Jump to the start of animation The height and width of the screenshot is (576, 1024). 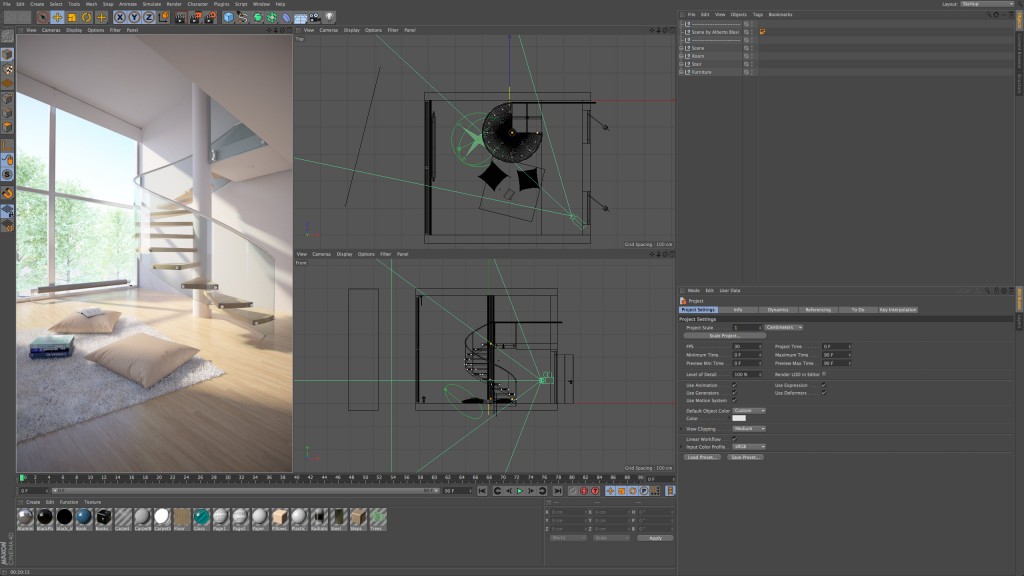coord(482,491)
